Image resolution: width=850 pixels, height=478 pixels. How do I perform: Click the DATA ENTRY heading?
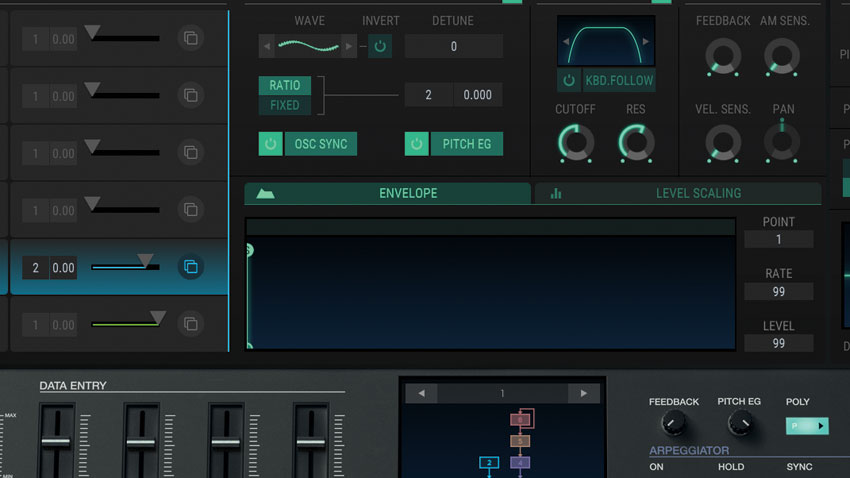pos(73,386)
